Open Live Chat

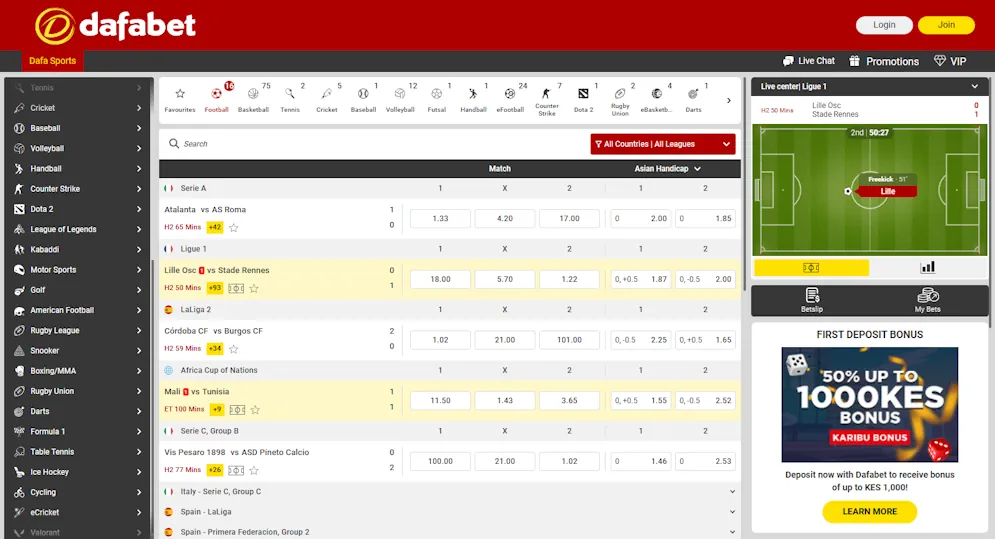[808, 61]
